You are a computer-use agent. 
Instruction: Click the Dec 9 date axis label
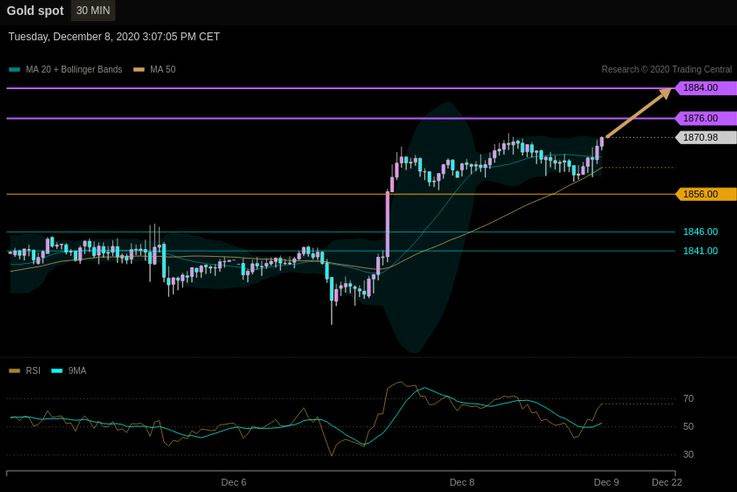[606, 483]
